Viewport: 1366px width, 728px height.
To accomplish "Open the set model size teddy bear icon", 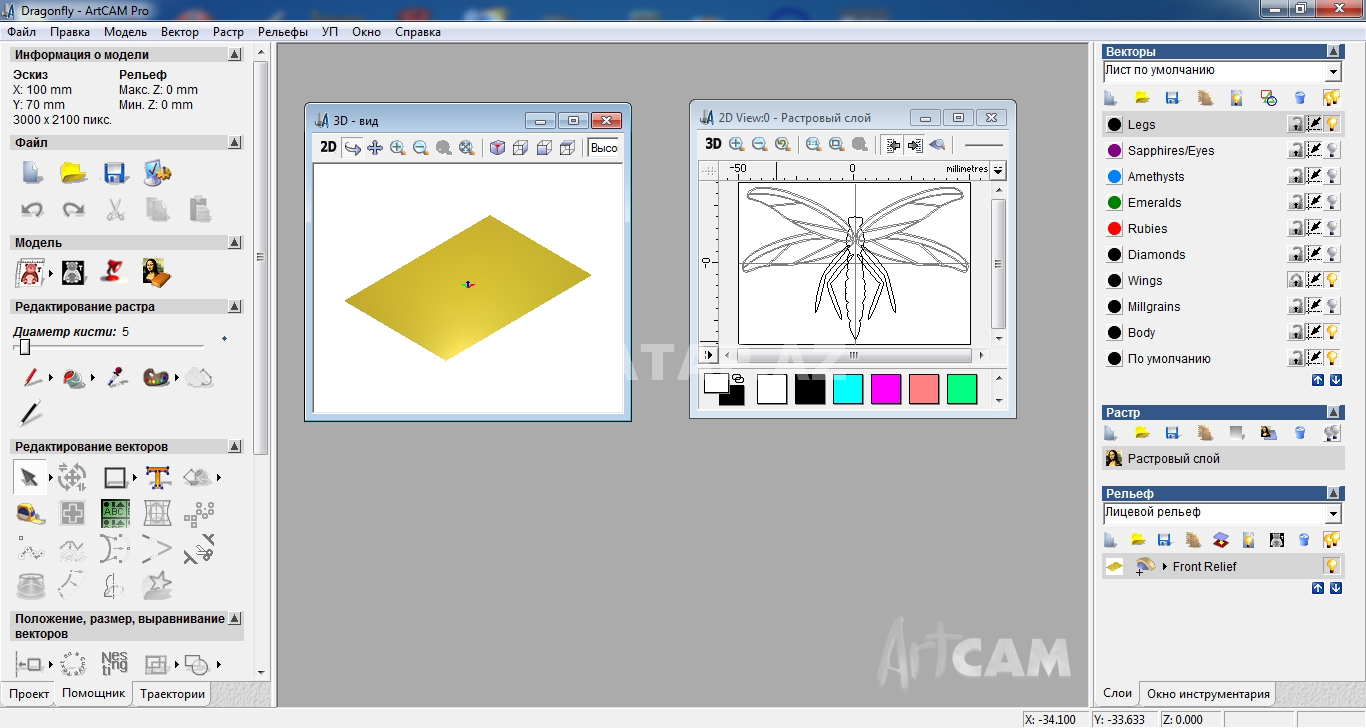I will [x=31, y=272].
